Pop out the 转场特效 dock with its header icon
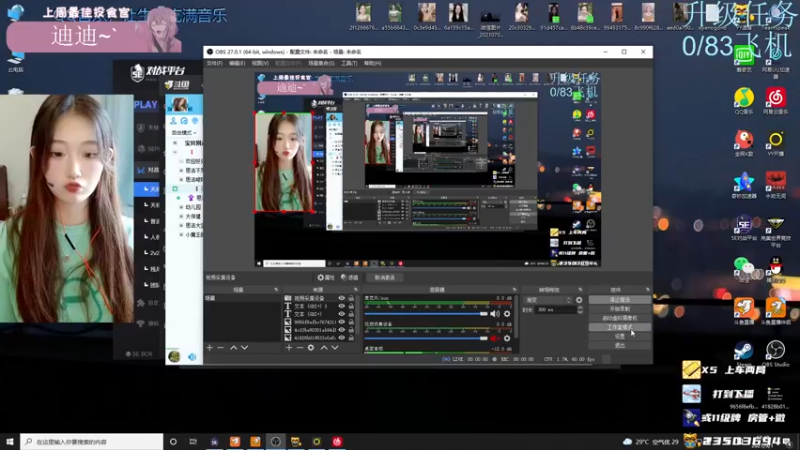 click(580, 290)
